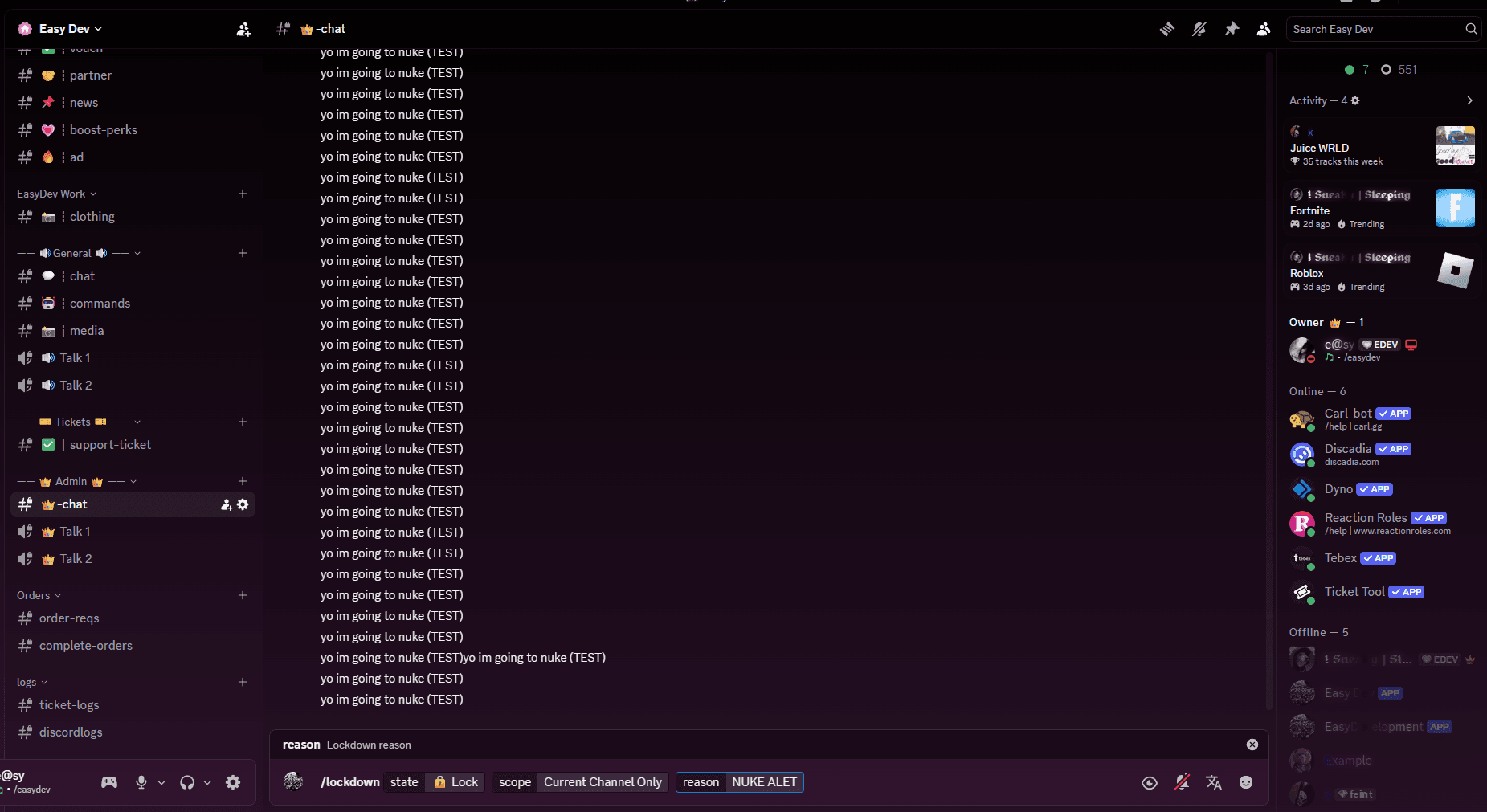Create invite for Admin -chat channel
1487x812 pixels.
227,504
